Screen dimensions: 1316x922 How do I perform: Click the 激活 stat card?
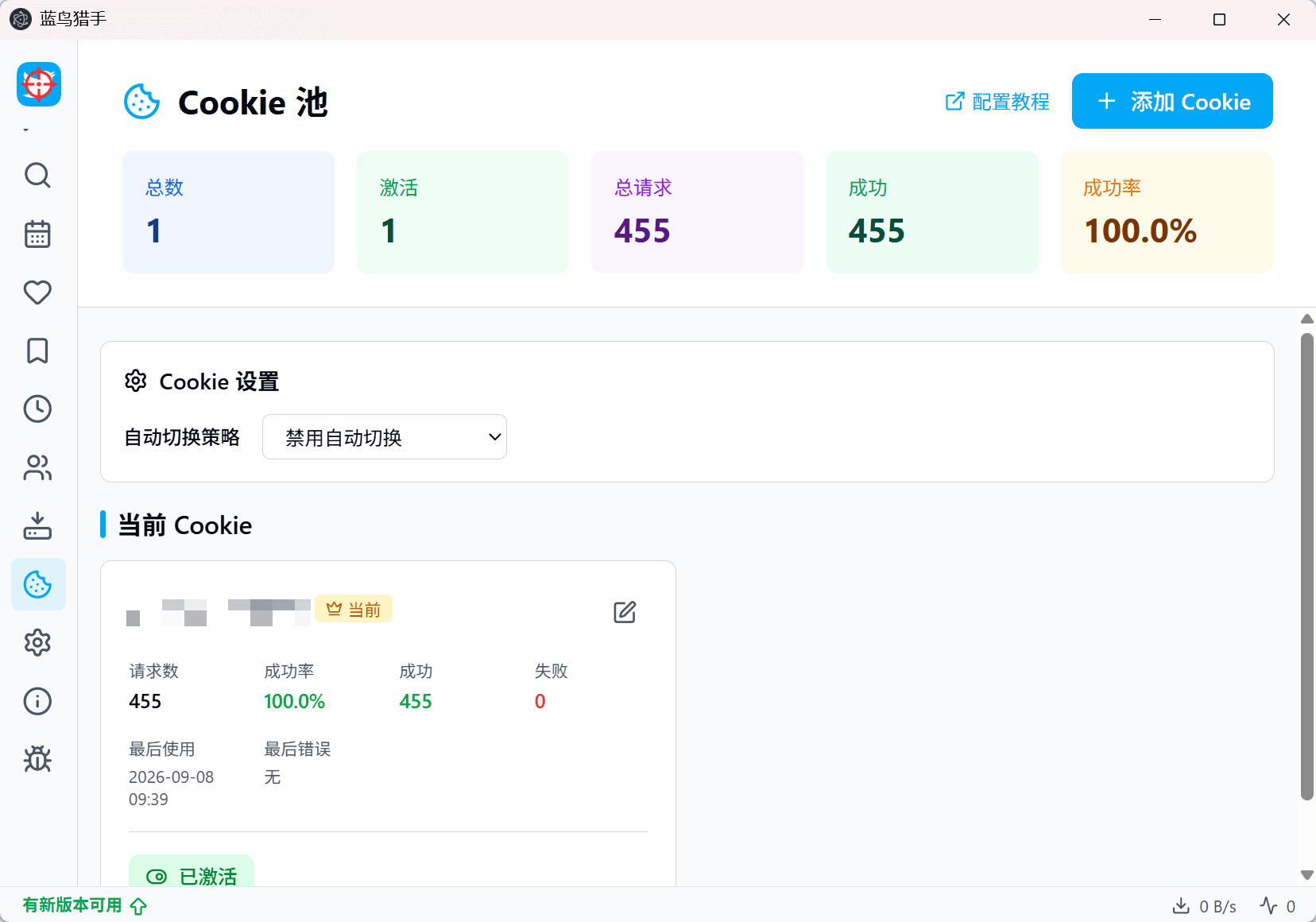pyautogui.click(x=463, y=212)
